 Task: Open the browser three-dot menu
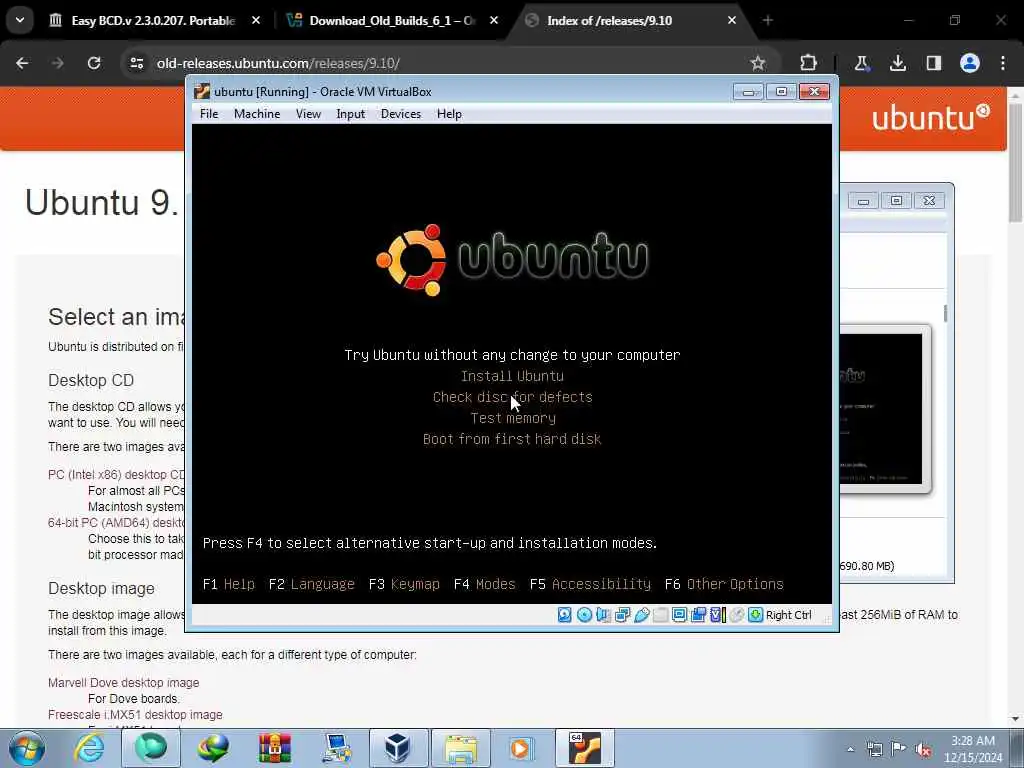[x=1003, y=63]
